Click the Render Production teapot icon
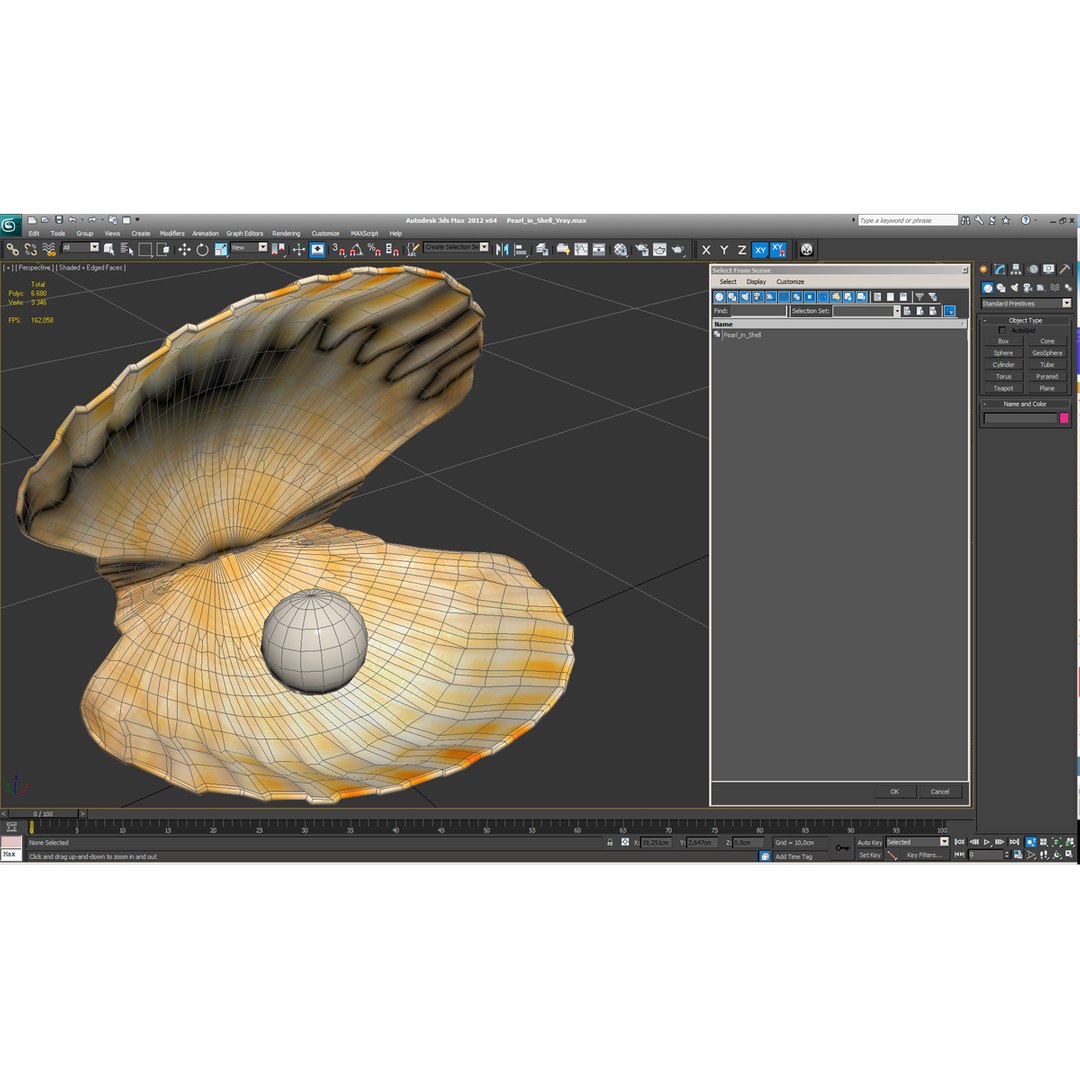This screenshot has height=1080, width=1080. (678, 249)
